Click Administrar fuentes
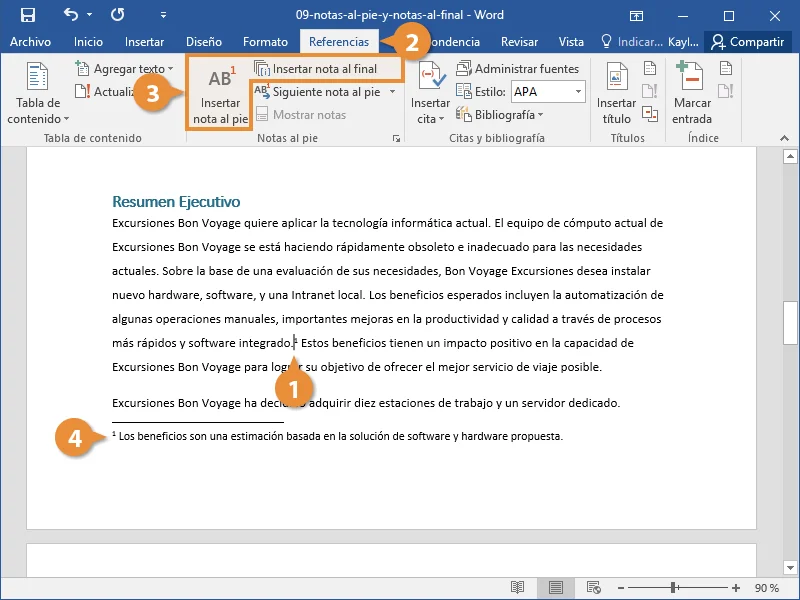This screenshot has width=800, height=600. (x=517, y=68)
